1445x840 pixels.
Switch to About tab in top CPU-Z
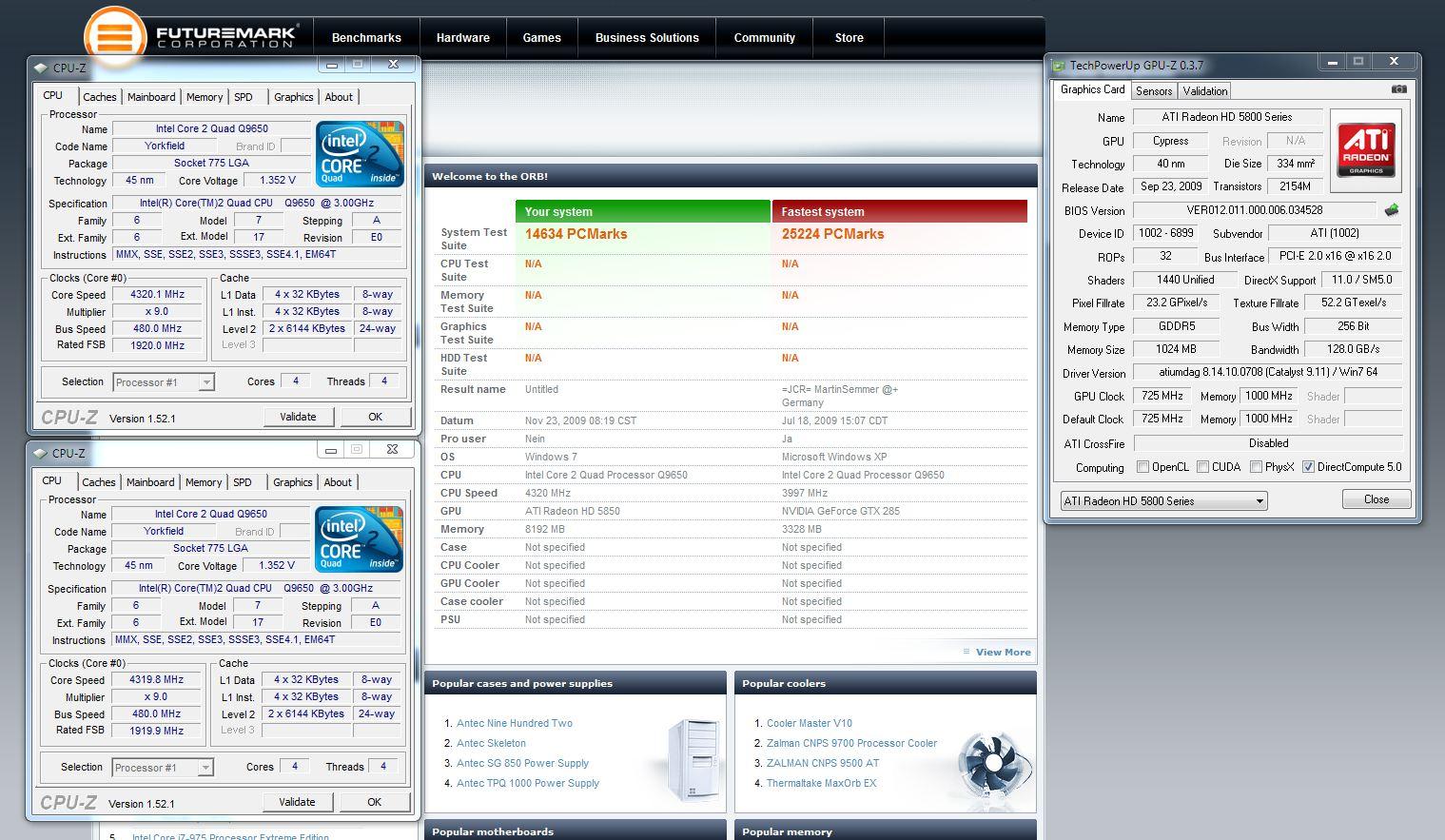(339, 97)
